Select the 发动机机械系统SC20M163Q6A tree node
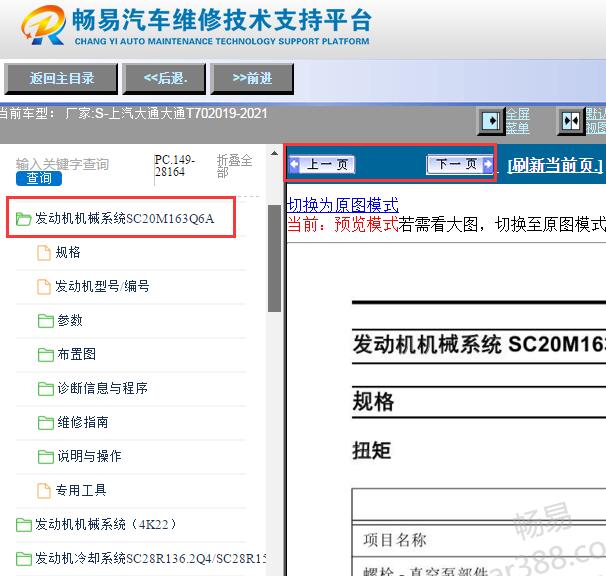The height and width of the screenshot is (576, 606). coord(124,218)
